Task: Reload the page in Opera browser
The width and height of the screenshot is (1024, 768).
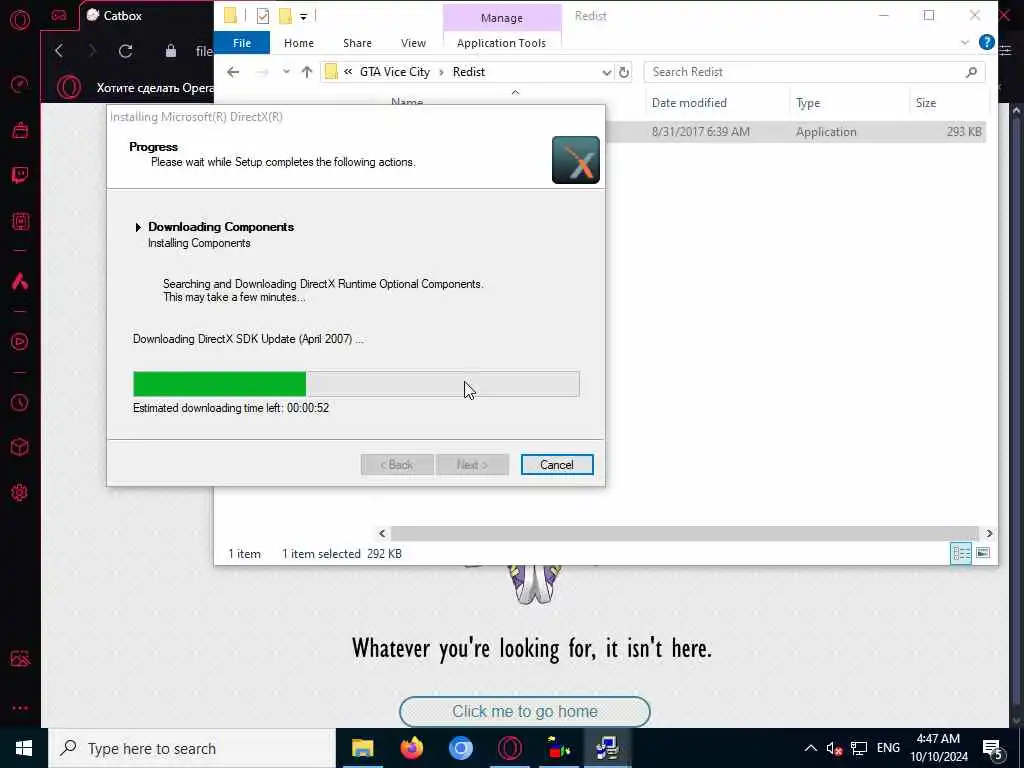Action: pyautogui.click(x=125, y=51)
